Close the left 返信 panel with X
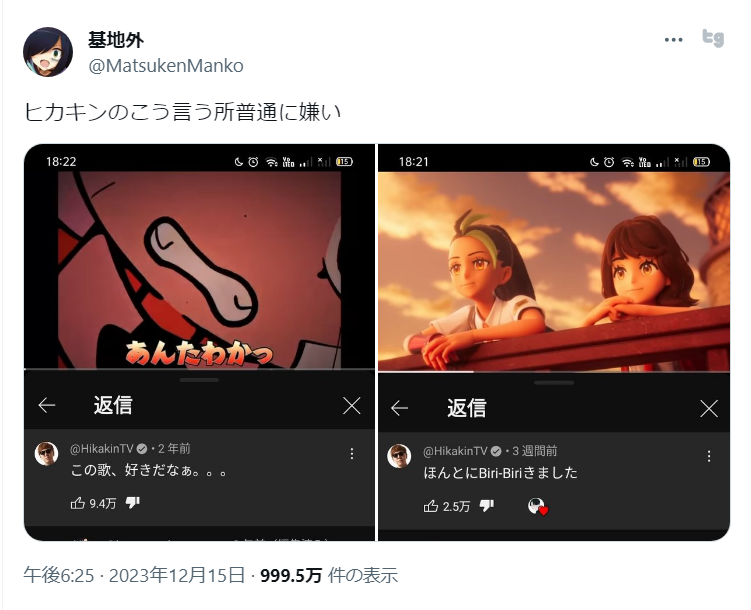Image resolution: width=751 pixels, height=610 pixels. (x=352, y=406)
